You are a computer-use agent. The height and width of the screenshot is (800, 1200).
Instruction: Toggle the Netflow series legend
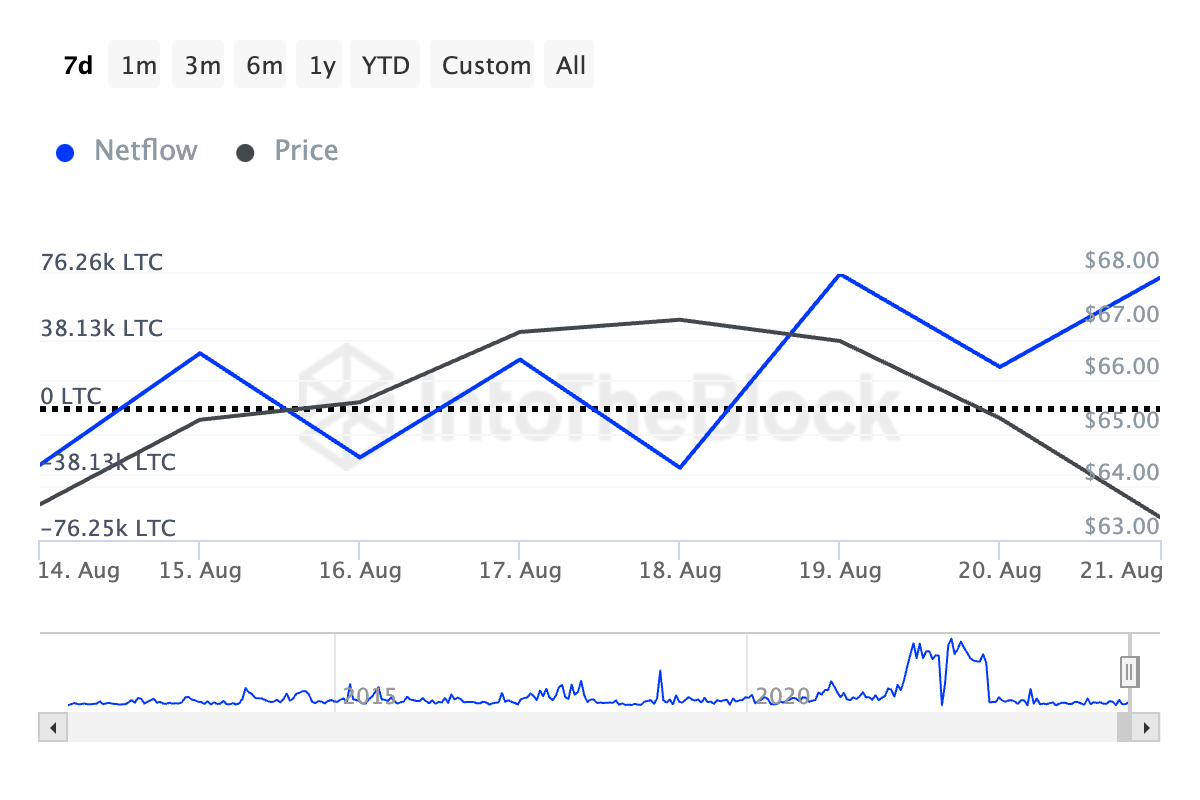point(146,151)
